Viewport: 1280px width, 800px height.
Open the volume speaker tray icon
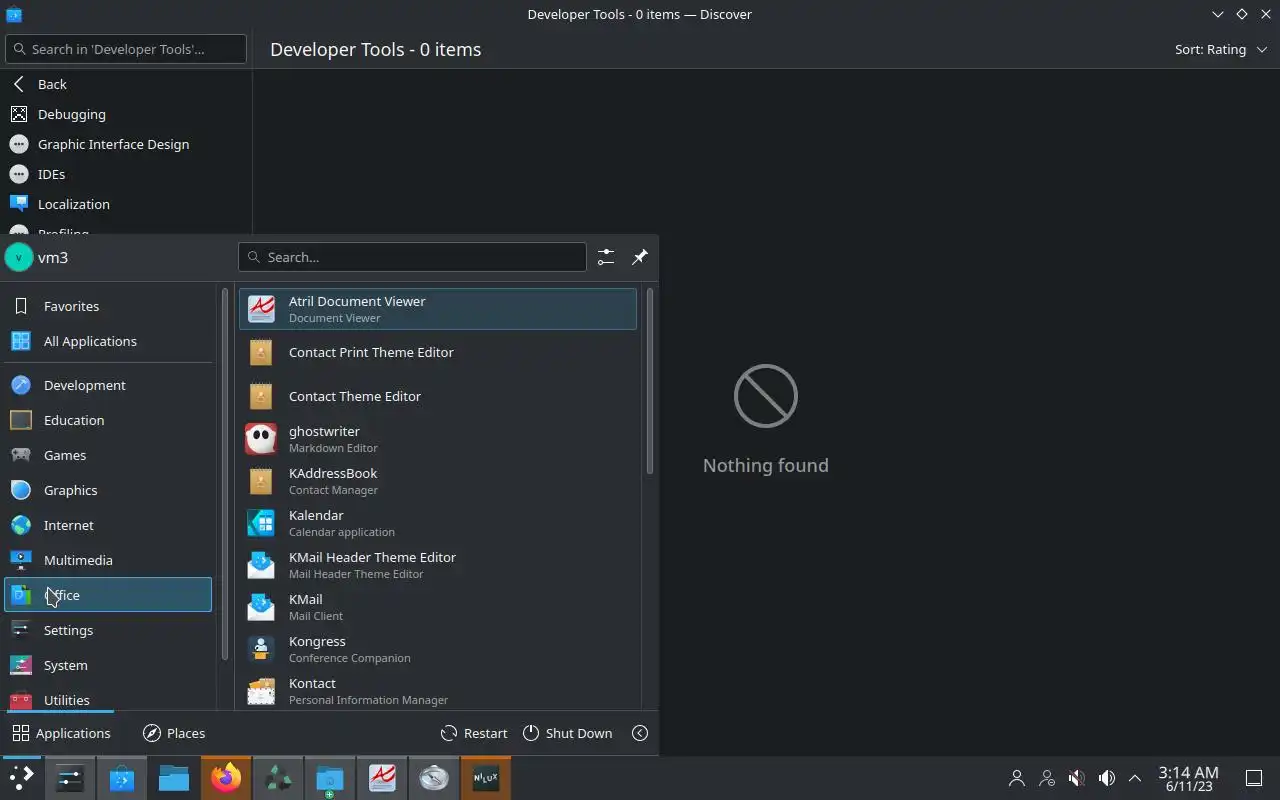1107,777
